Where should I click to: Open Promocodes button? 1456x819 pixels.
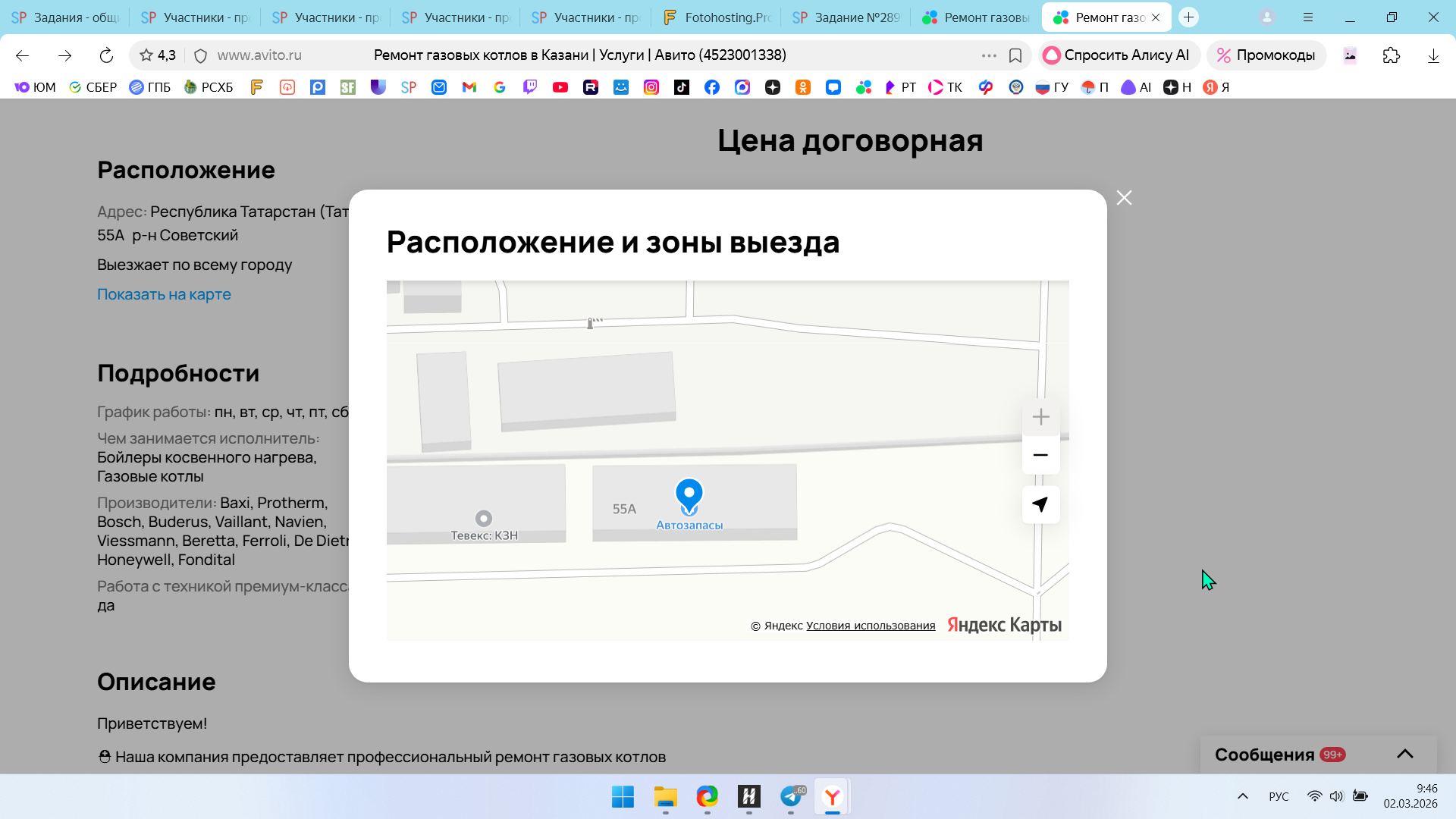coord(1266,55)
